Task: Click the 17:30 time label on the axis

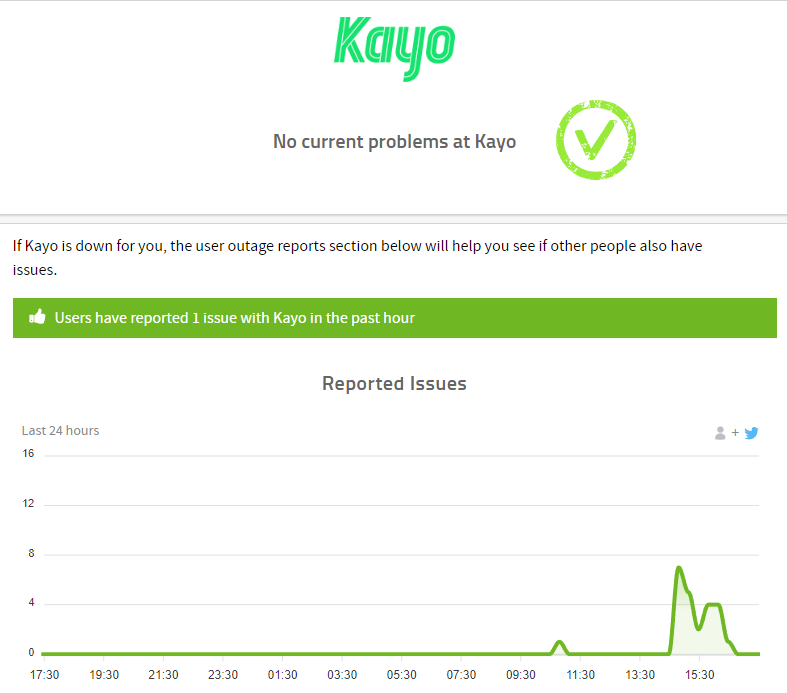Action: (x=44, y=674)
